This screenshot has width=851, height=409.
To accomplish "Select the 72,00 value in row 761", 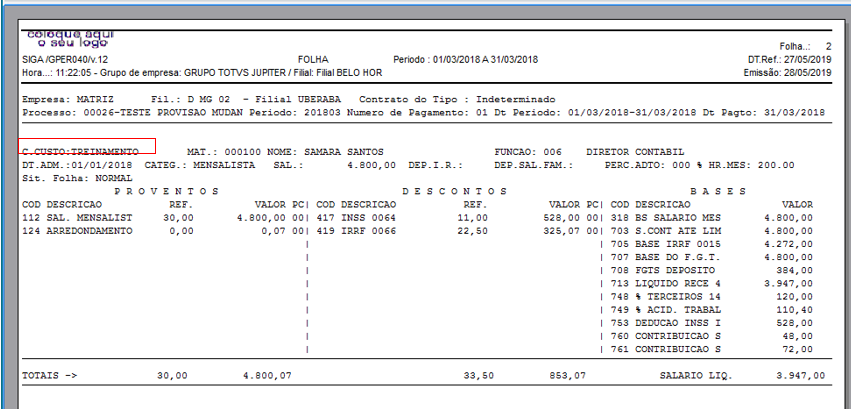I will [797, 349].
